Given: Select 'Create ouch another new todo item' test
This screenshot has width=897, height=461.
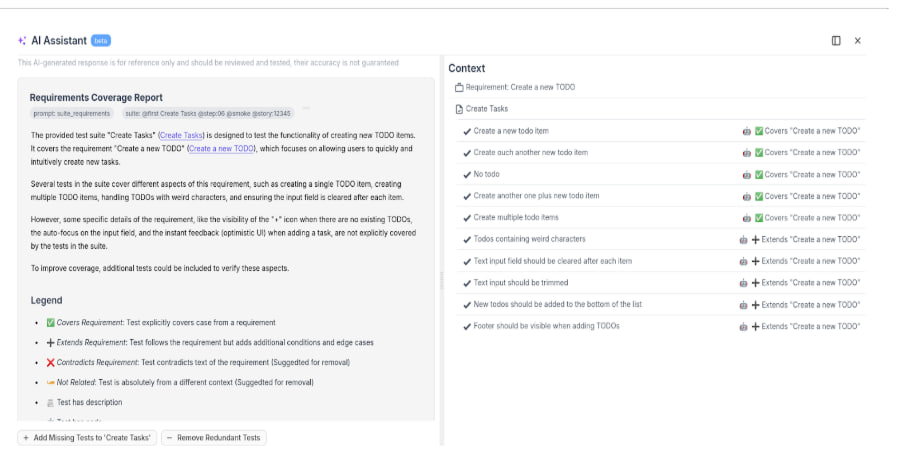Looking at the screenshot, I should point(530,153).
